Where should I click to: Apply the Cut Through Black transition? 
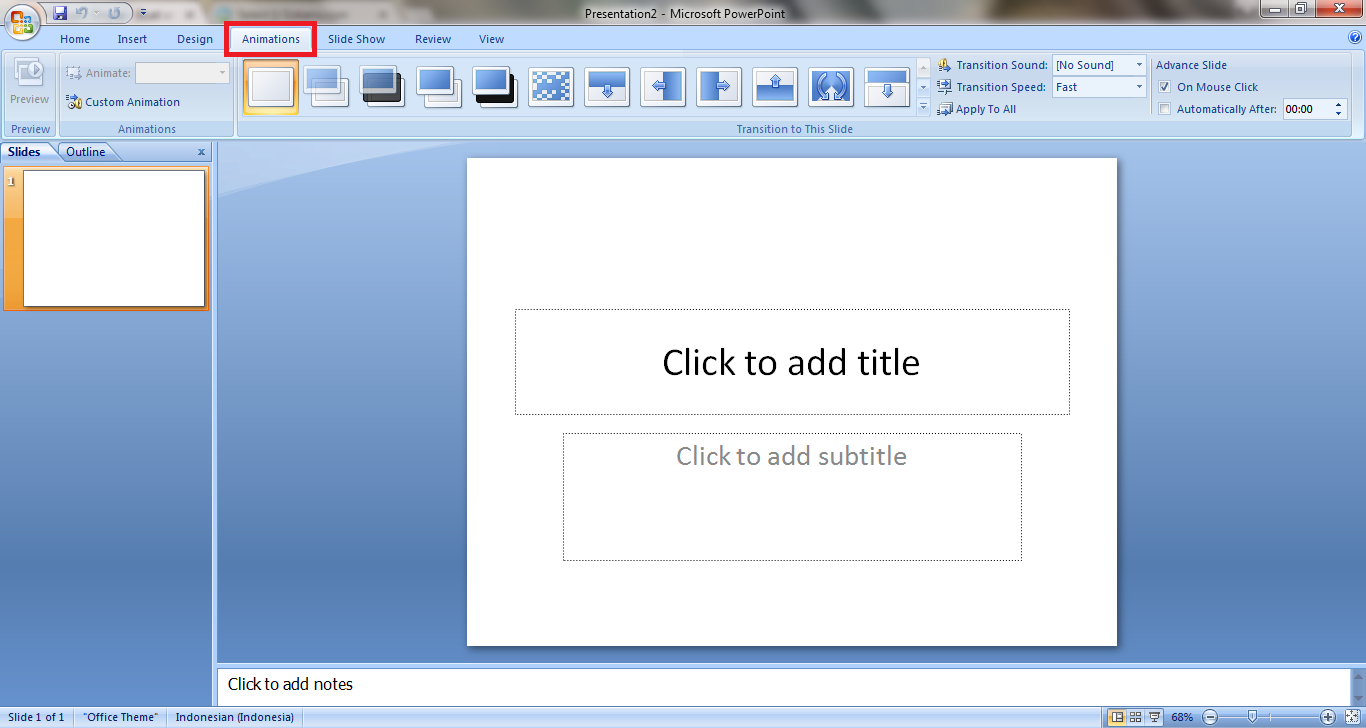(495, 87)
